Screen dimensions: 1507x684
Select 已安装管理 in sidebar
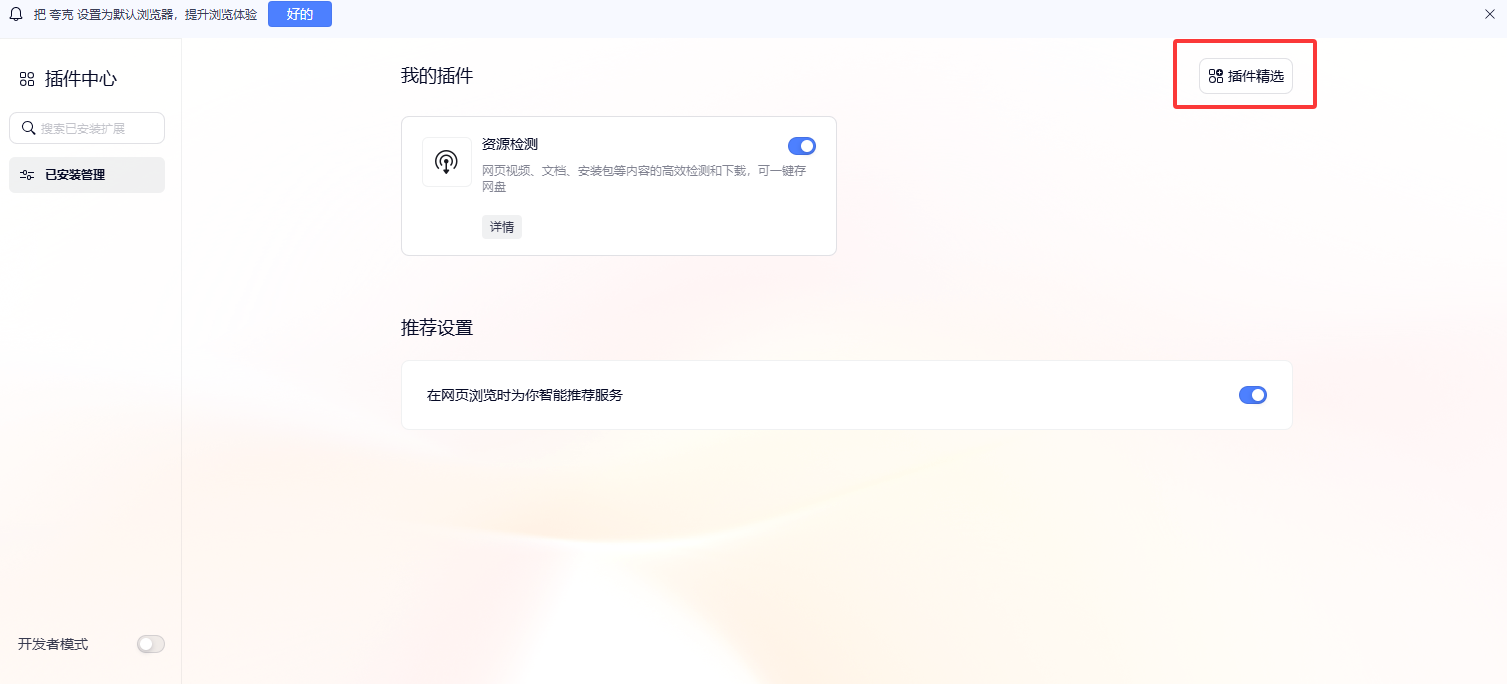(x=87, y=174)
